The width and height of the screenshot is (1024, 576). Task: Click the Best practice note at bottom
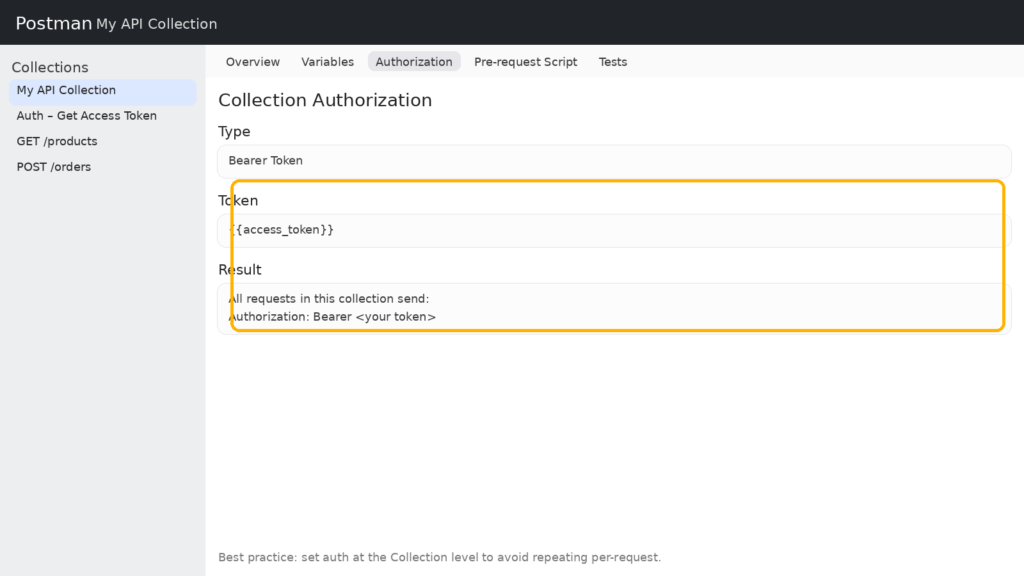click(x=439, y=557)
